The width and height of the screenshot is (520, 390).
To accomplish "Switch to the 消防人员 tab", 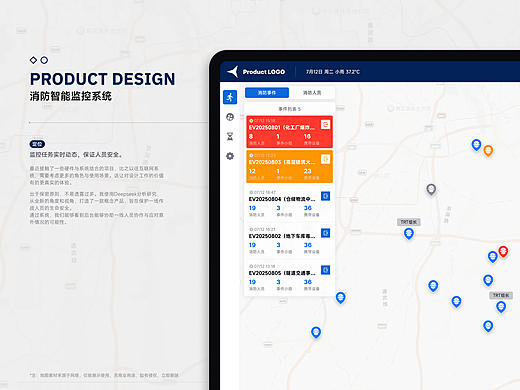I will tap(312, 93).
